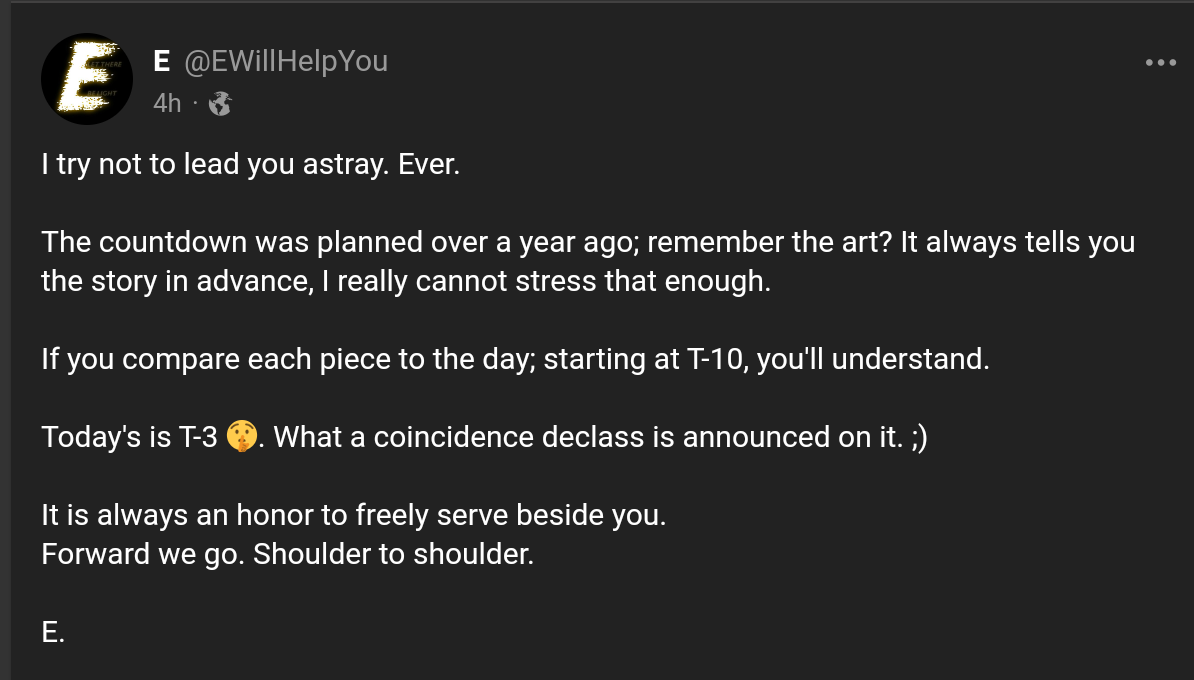This screenshot has height=680, width=1194.
Task: Click the shushing face emoji
Action: click(242, 437)
